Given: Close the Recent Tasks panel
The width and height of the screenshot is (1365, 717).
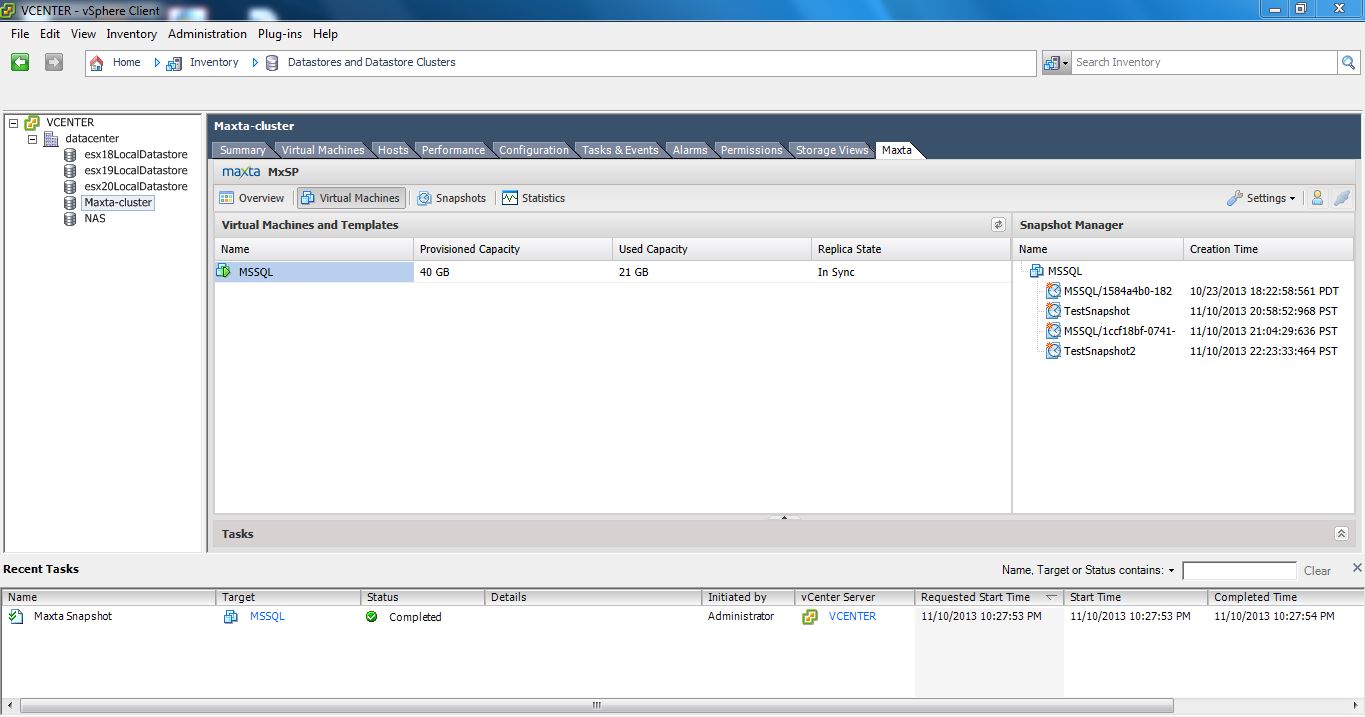Looking at the screenshot, I should (1356, 568).
